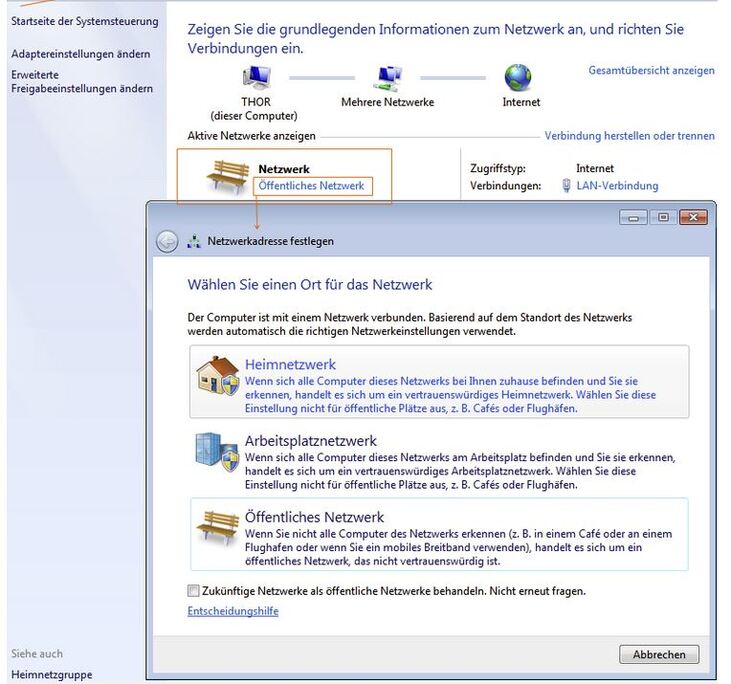Click the Internet label under the globe
Screen dimensions: 731x684
point(521,102)
